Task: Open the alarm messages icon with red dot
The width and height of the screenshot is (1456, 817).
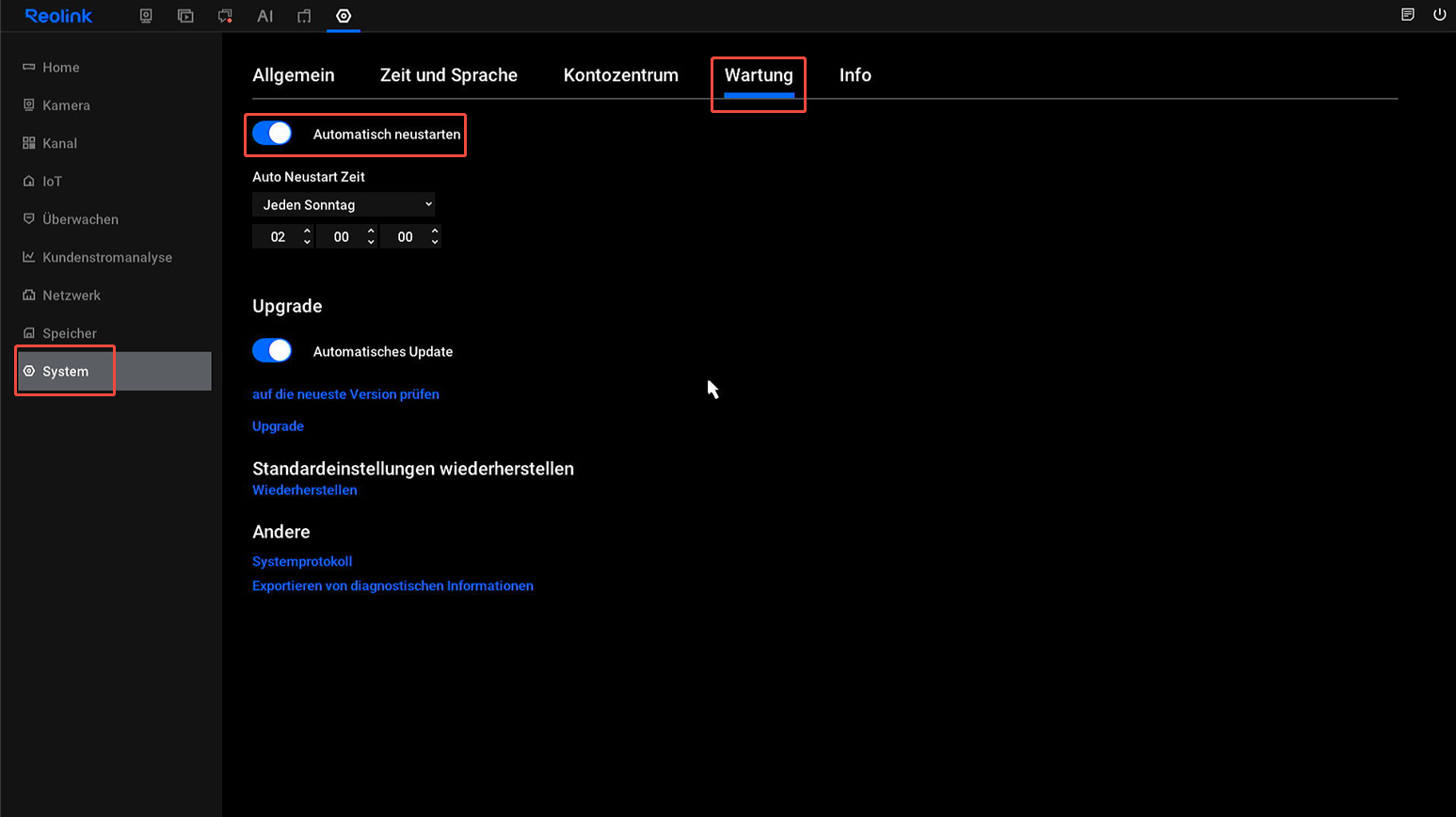Action: (x=225, y=16)
